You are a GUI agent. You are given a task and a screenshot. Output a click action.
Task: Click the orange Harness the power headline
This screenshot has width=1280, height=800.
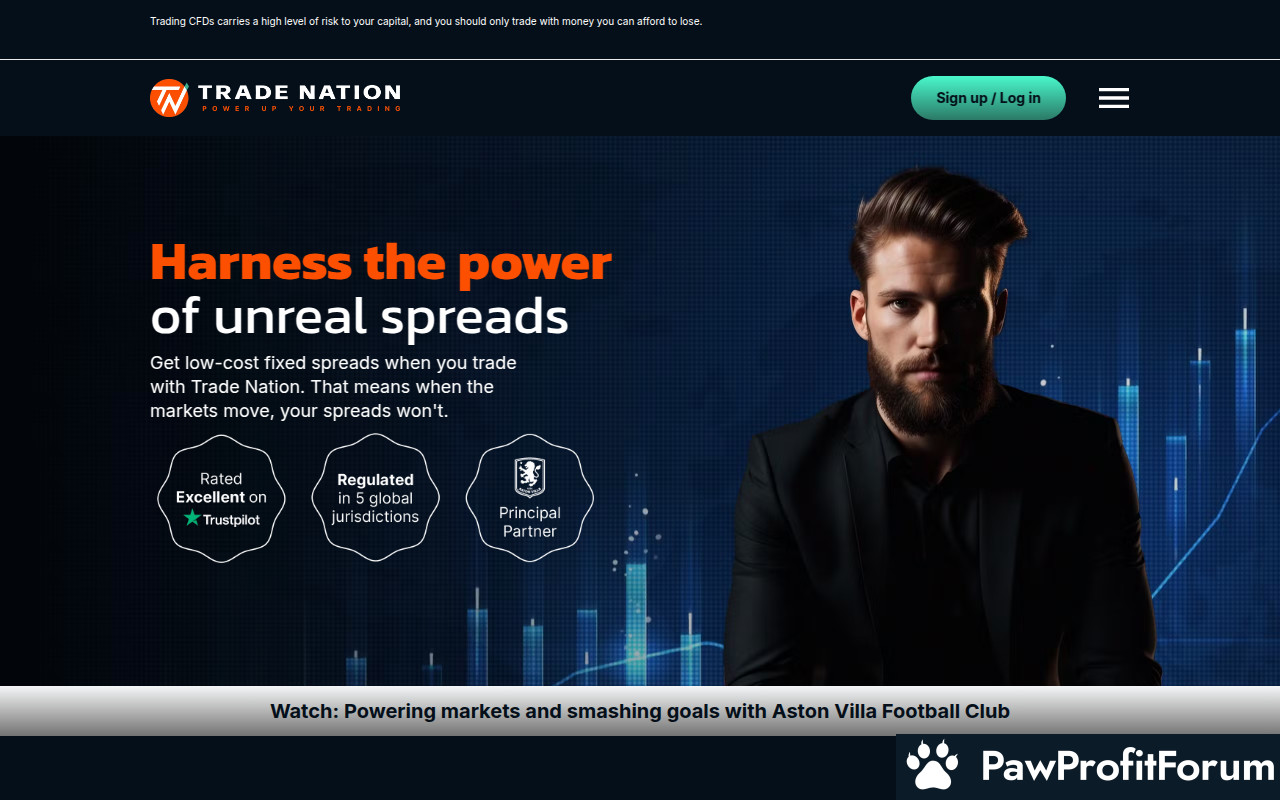(380, 263)
